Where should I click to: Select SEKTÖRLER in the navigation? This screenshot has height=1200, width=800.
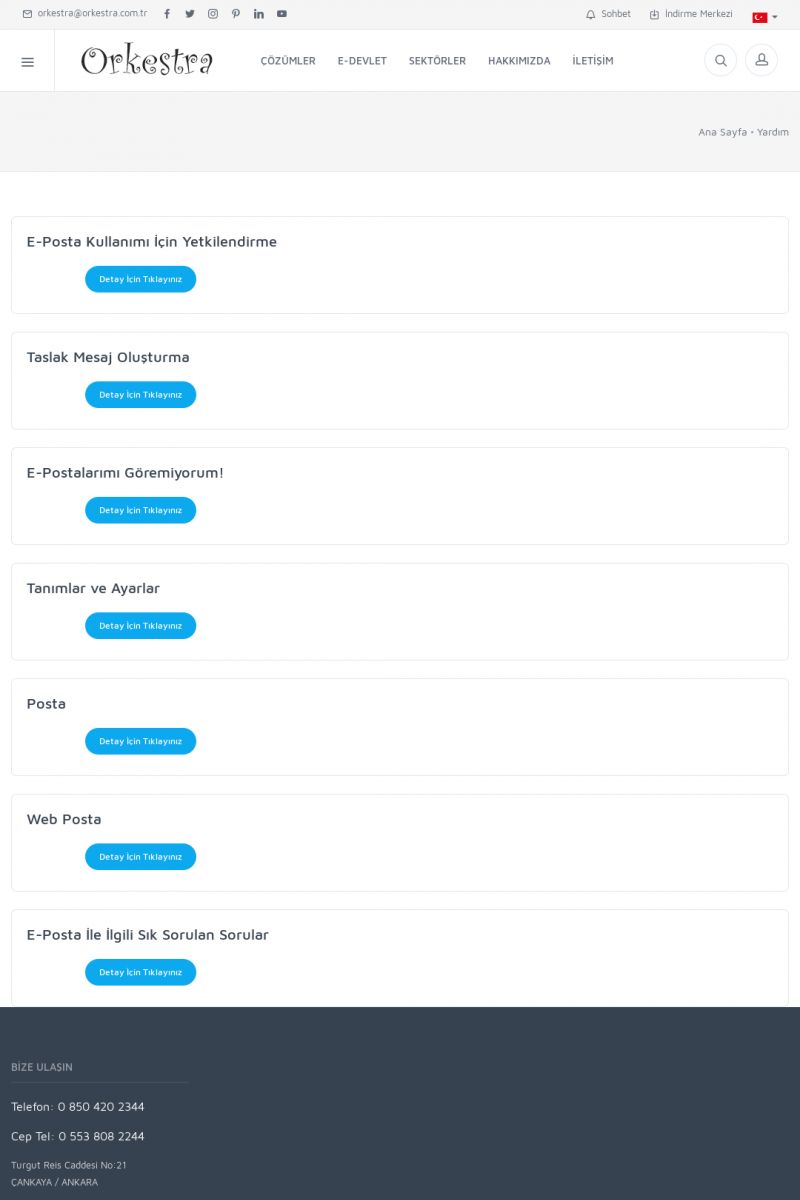pyautogui.click(x=437, y=61)
